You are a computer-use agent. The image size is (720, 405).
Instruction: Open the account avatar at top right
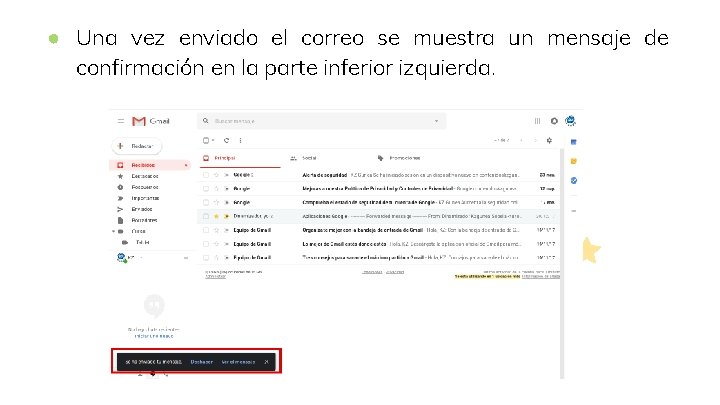pyautogui.click(x=570, y=121)
